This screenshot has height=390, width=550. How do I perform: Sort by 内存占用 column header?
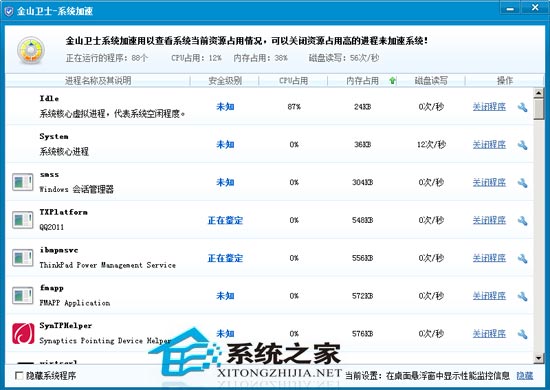point(362,81)
